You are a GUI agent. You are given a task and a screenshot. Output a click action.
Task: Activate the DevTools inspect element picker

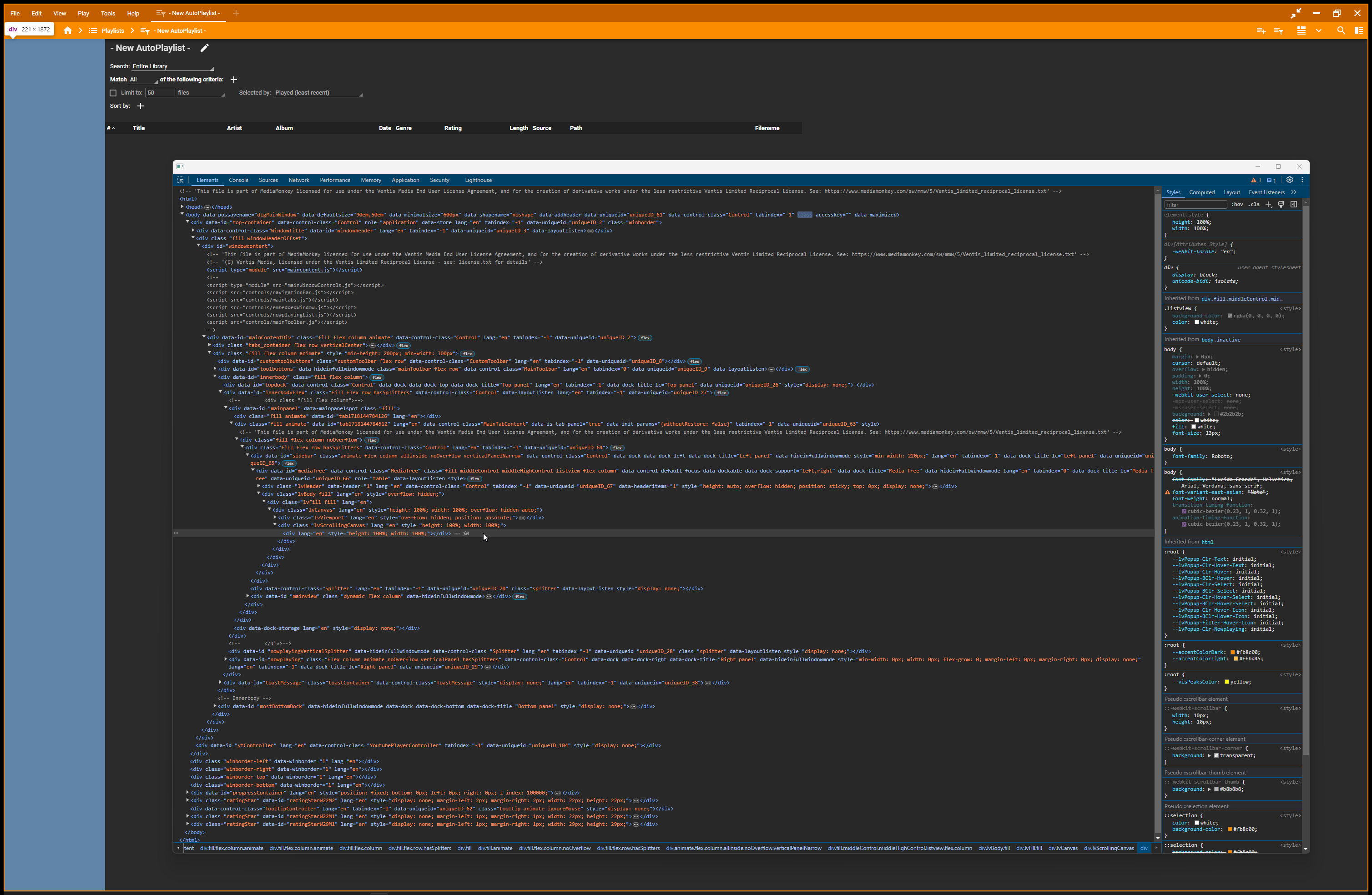tap(181, 180)
